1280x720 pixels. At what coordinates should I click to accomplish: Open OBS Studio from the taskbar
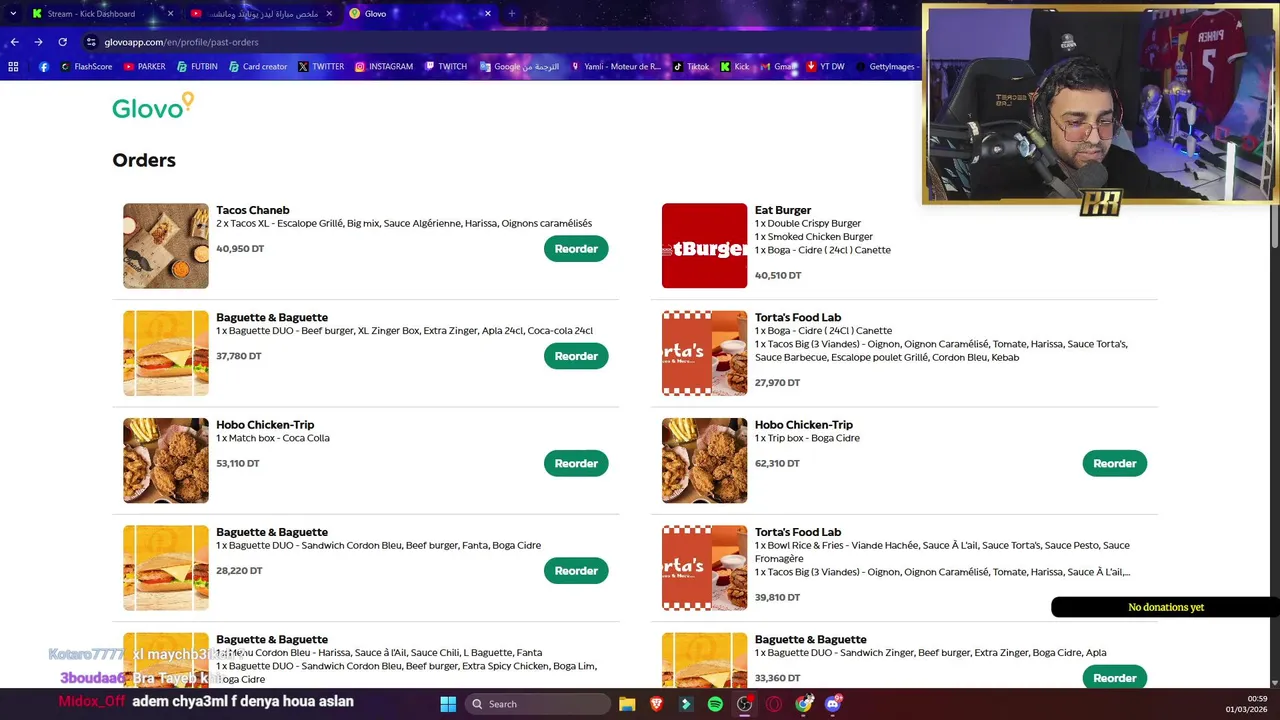(x=745, y=704)
